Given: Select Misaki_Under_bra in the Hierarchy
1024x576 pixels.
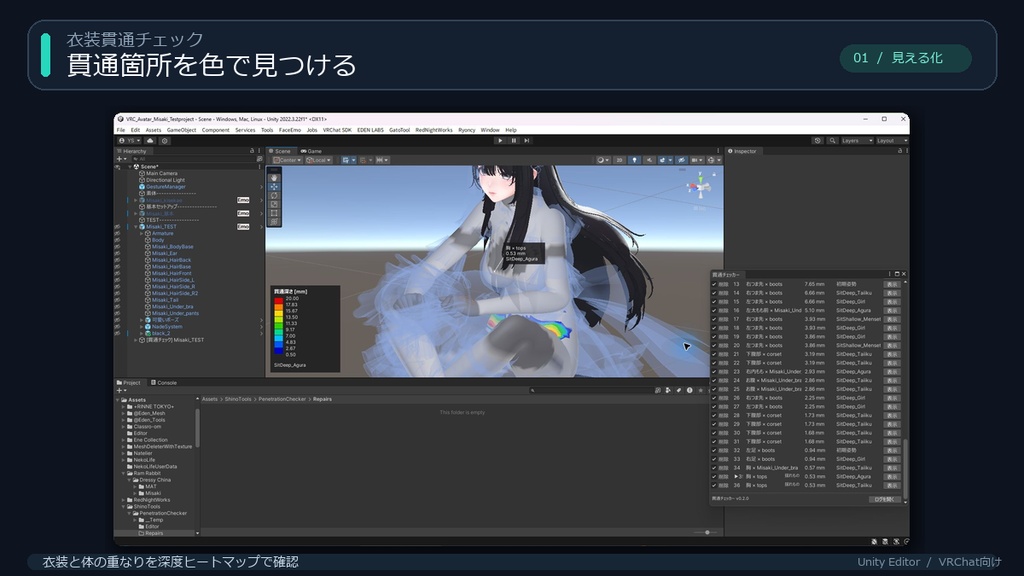Looking at the screenshot, I should click(172, 306).
